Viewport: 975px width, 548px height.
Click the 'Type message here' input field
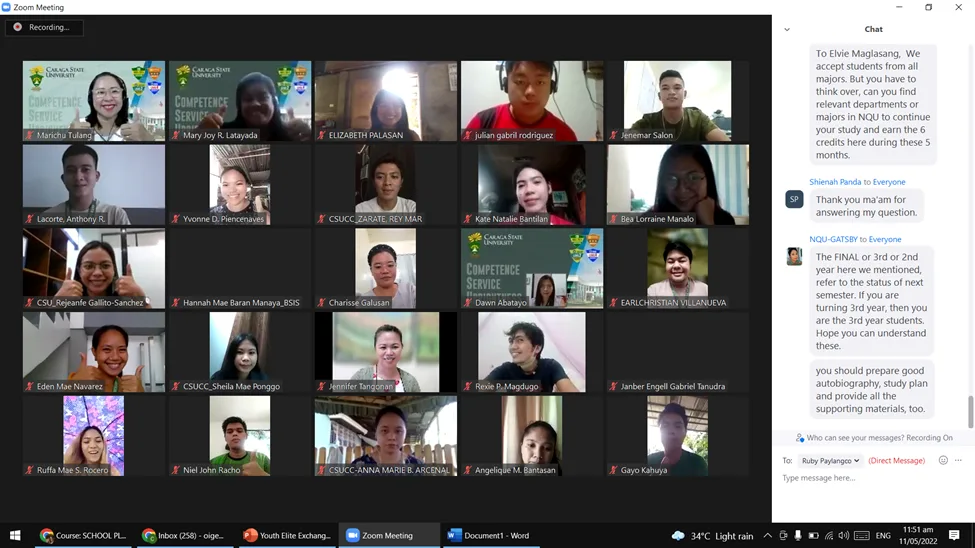coord(870,478)
